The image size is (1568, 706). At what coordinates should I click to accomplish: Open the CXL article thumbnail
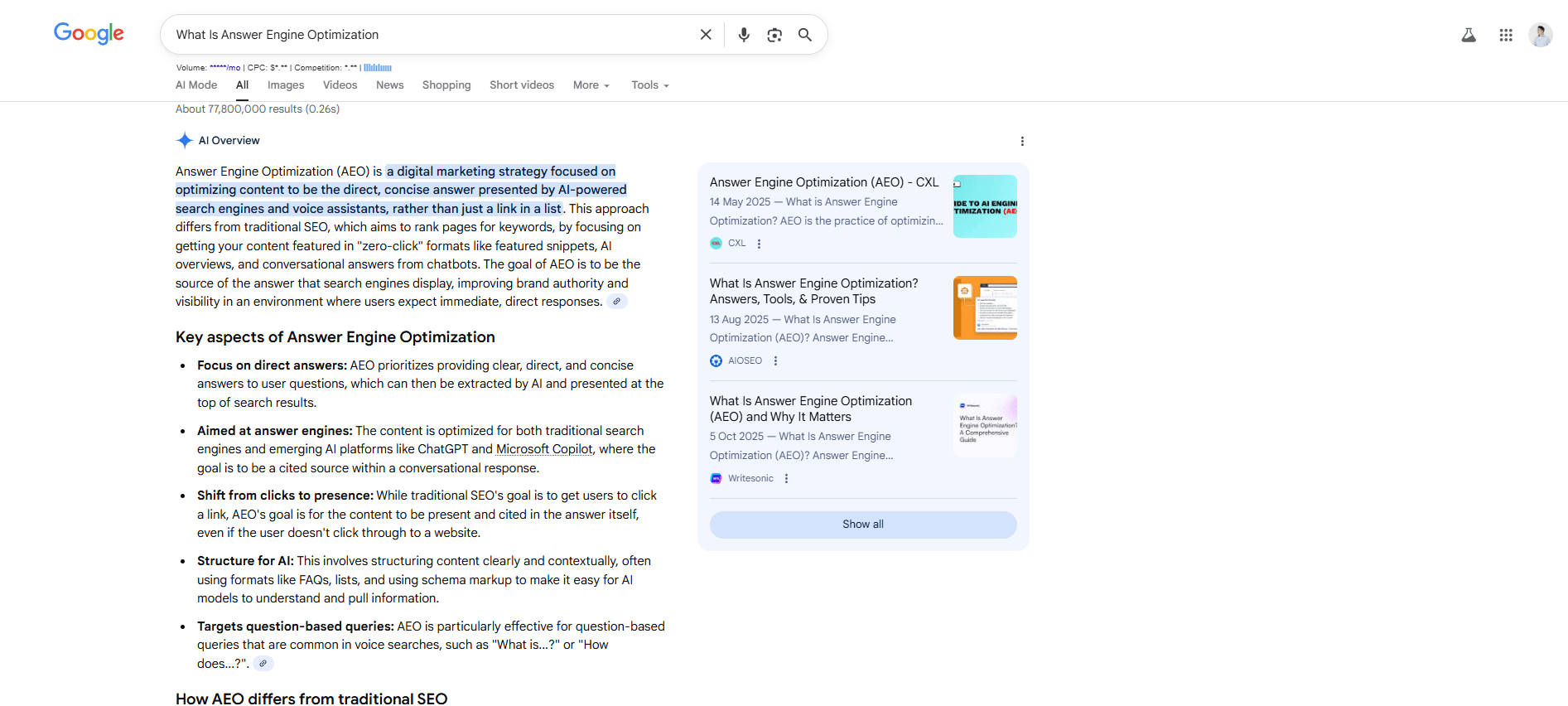tap(985, 206)
